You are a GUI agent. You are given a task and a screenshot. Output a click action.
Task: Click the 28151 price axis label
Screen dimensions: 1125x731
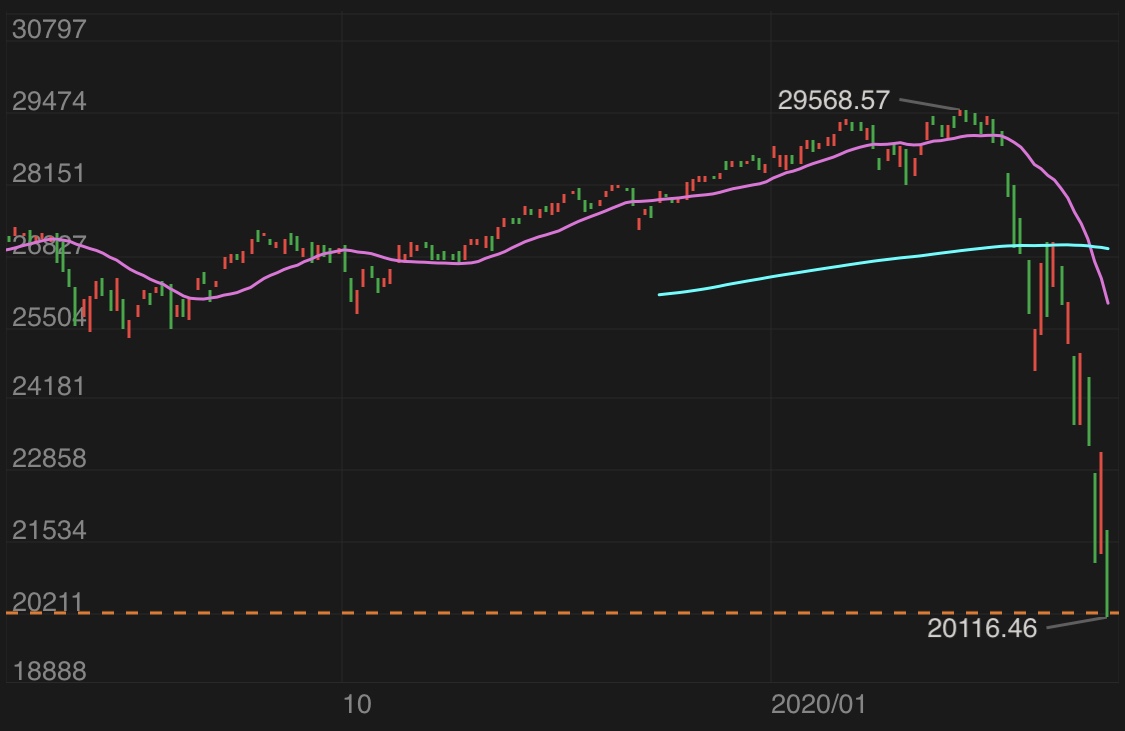pyautogui.click(x=48, y=174)
